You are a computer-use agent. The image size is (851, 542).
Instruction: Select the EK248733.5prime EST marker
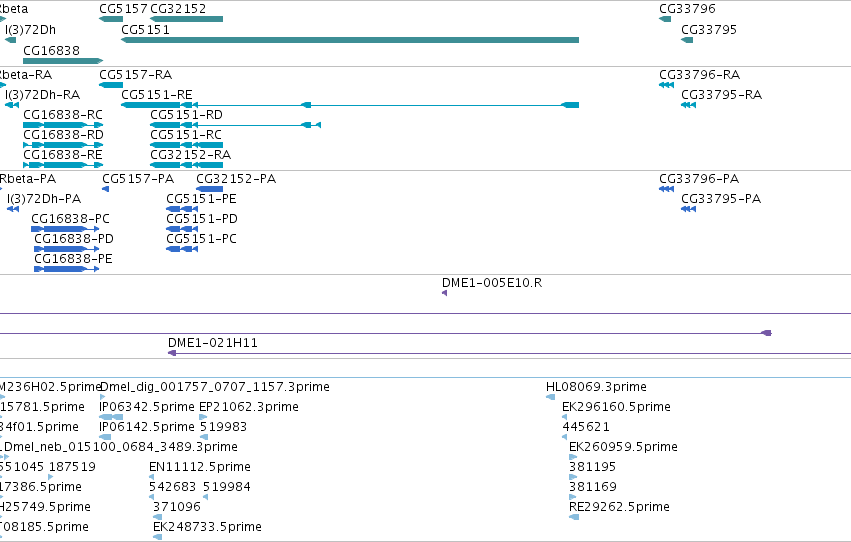point(157,537)
